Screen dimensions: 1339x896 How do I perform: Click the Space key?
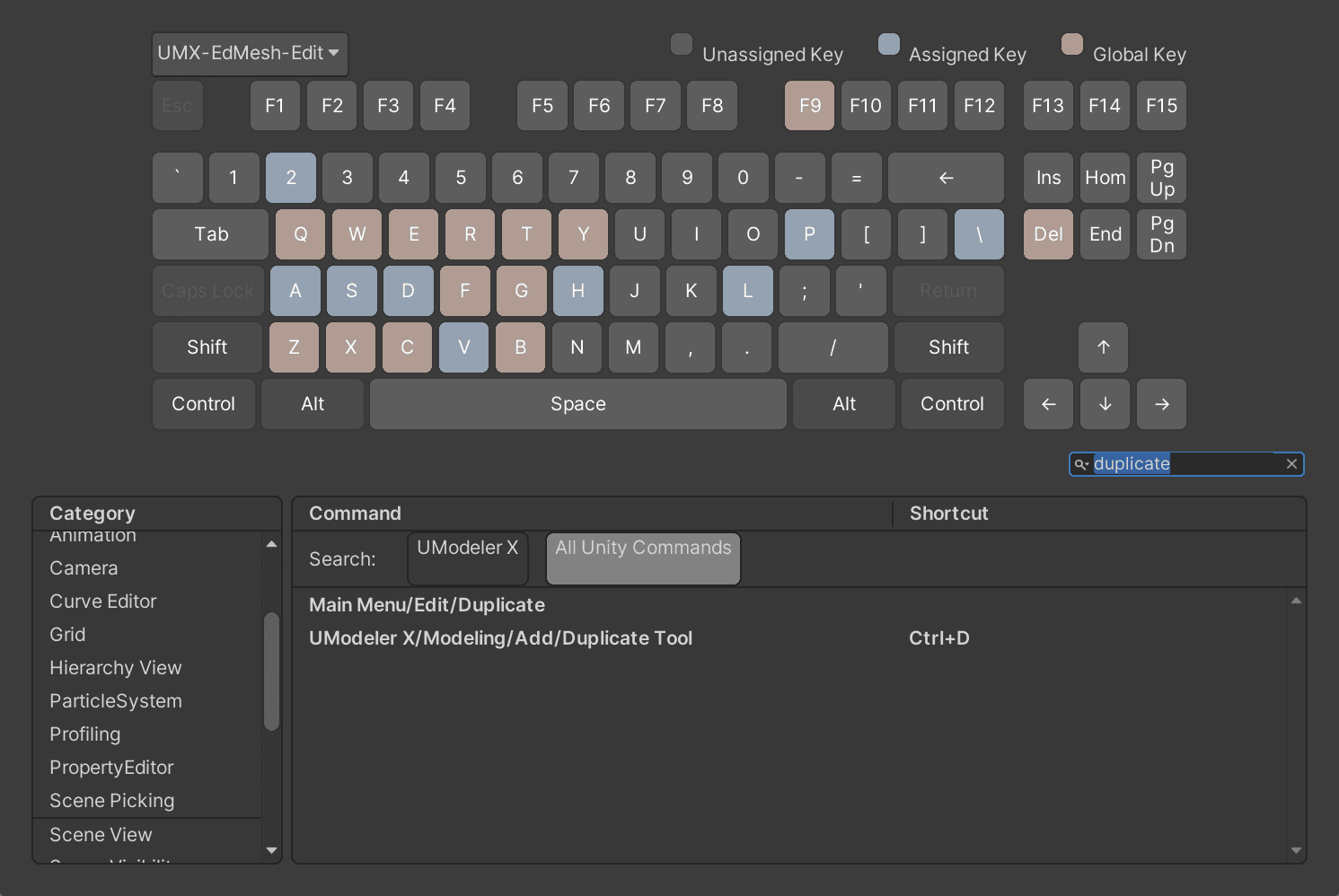(x=578, y=404)
